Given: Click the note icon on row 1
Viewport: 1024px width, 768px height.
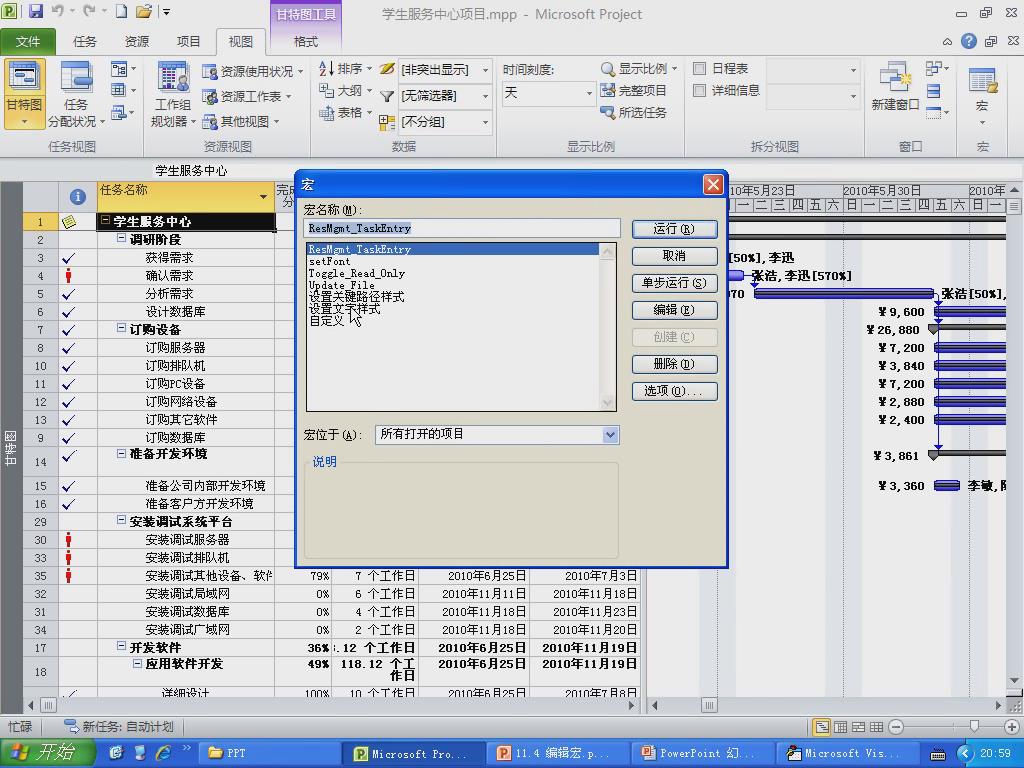Looking at the screenshot, I should pyautogui.click(x=69, y=221).
